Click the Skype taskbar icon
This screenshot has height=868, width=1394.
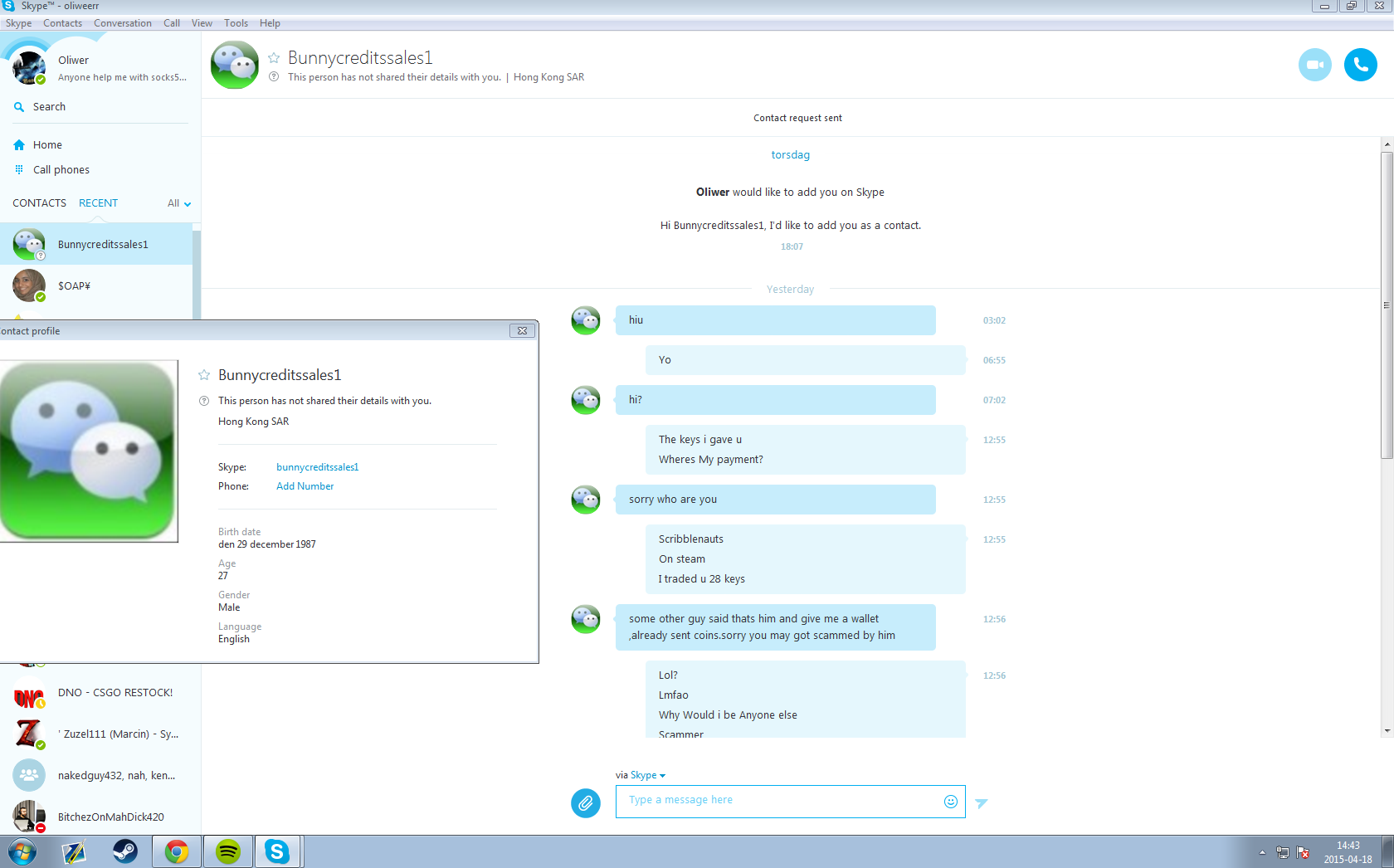[277, 851]
